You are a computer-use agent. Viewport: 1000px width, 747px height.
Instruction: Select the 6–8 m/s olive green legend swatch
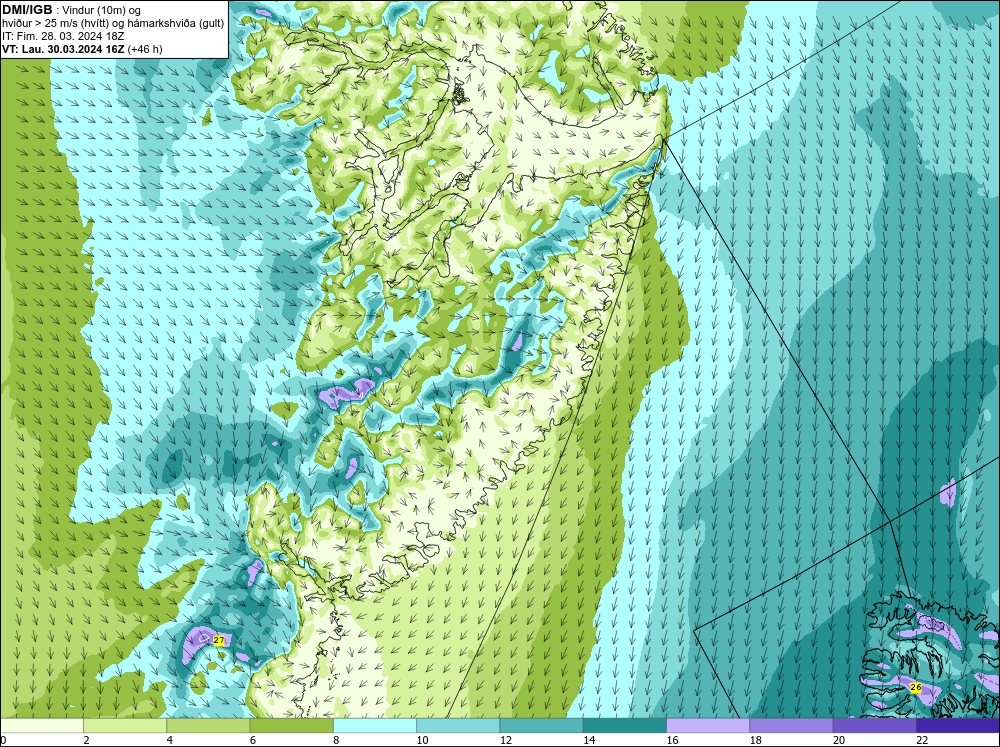coord(291,726)
